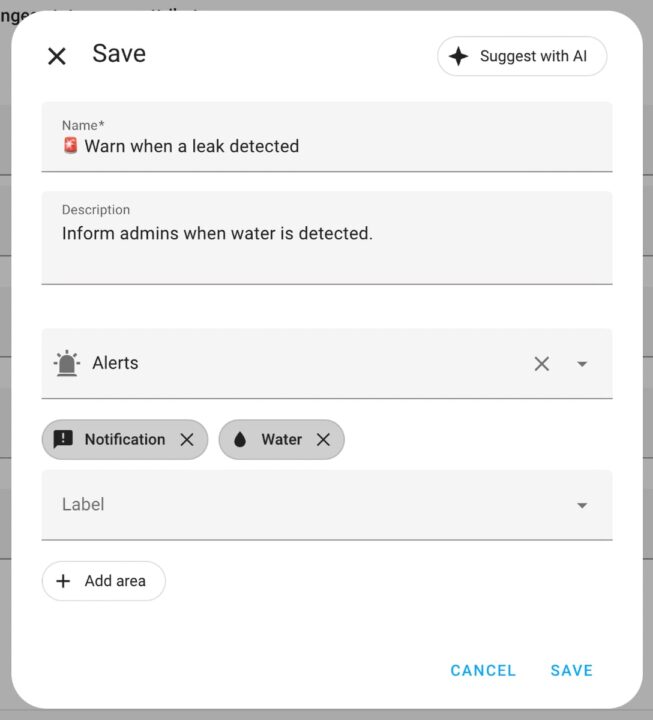
Task: Clear the Alerts category selection
Action: click(541, 364)
